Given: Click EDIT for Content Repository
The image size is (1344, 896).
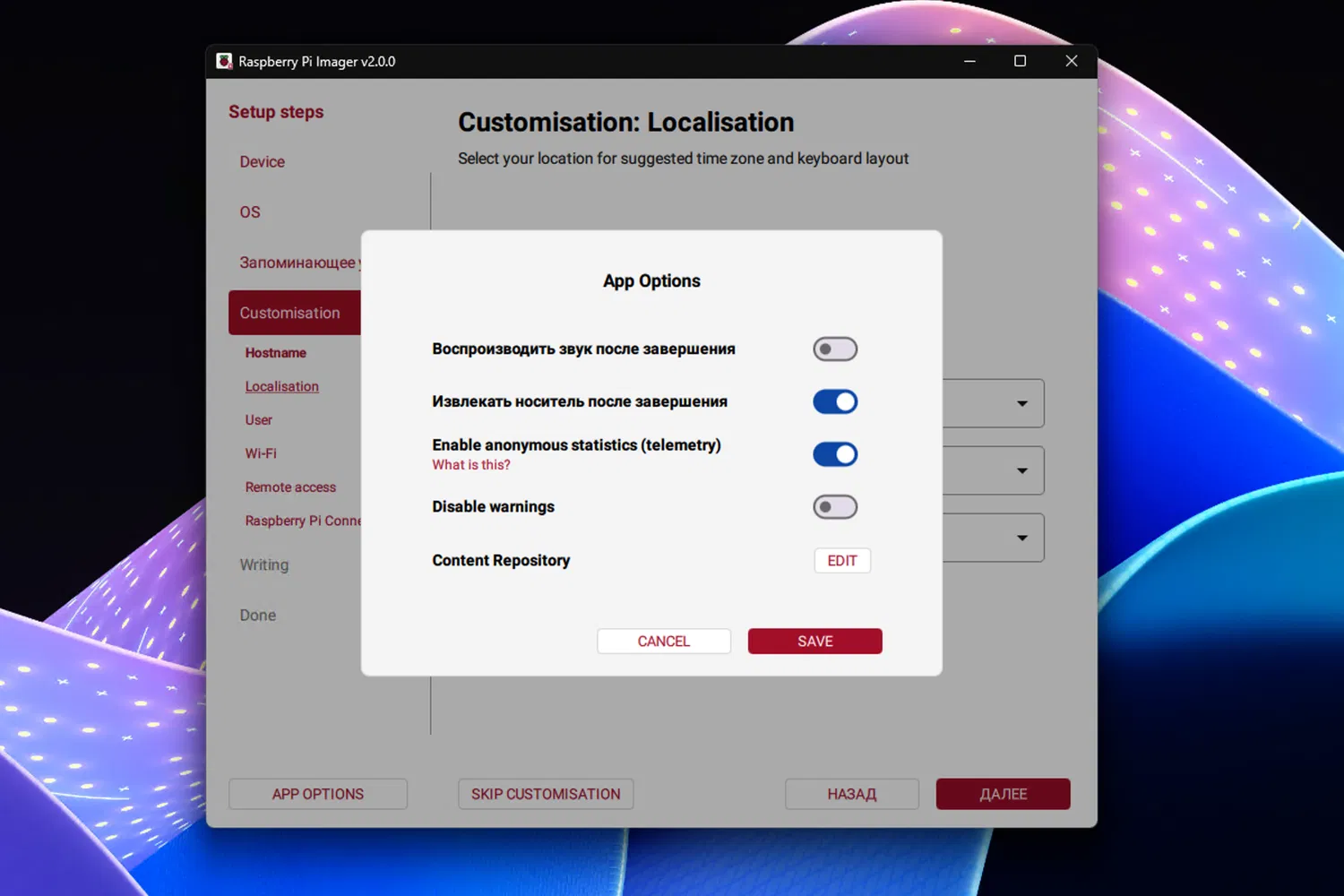Looking at the screenshot, I should [842, 561].
